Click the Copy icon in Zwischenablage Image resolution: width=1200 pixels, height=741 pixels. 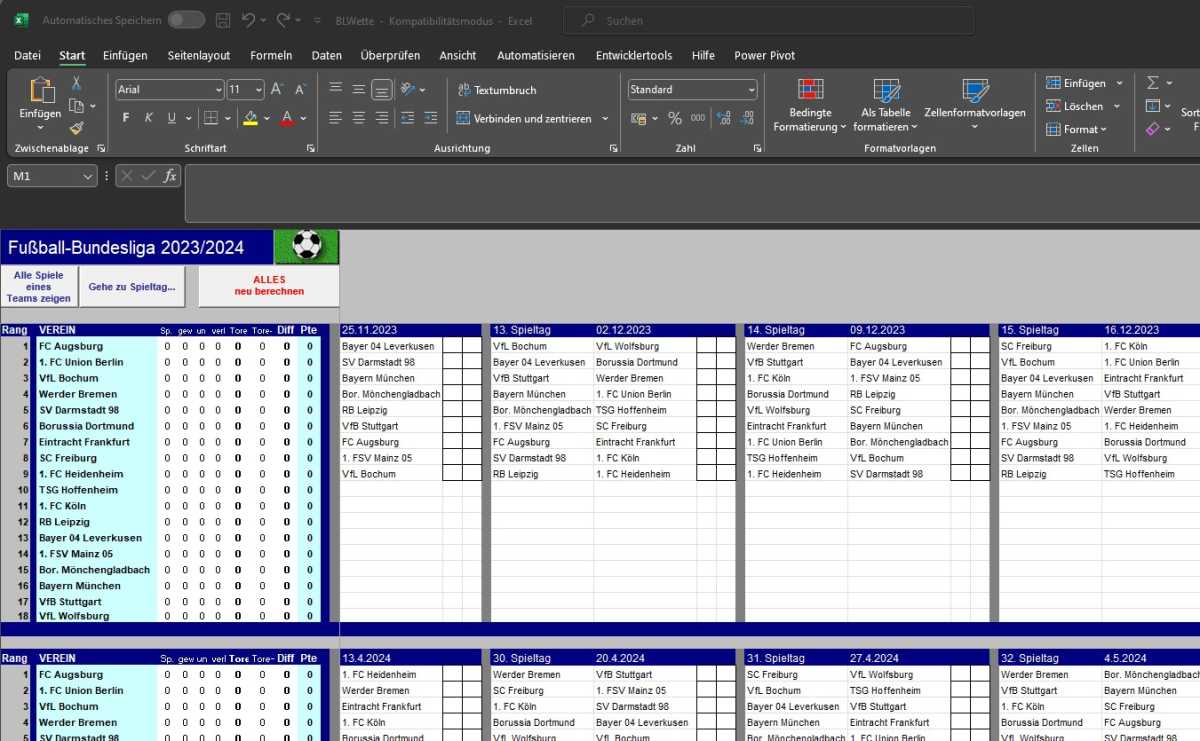click(x=76, y=106)
